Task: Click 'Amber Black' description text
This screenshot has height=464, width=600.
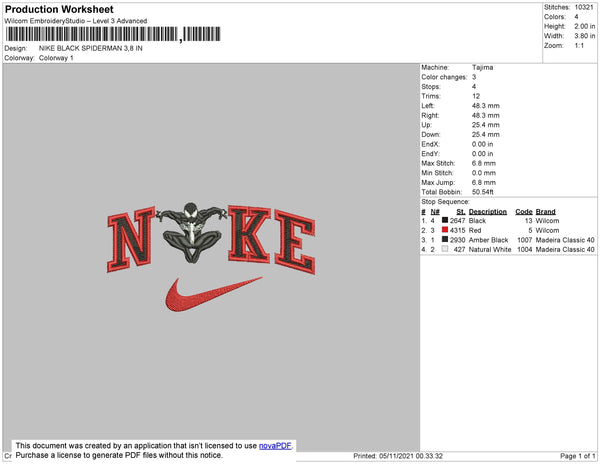Action: [488, 240]
